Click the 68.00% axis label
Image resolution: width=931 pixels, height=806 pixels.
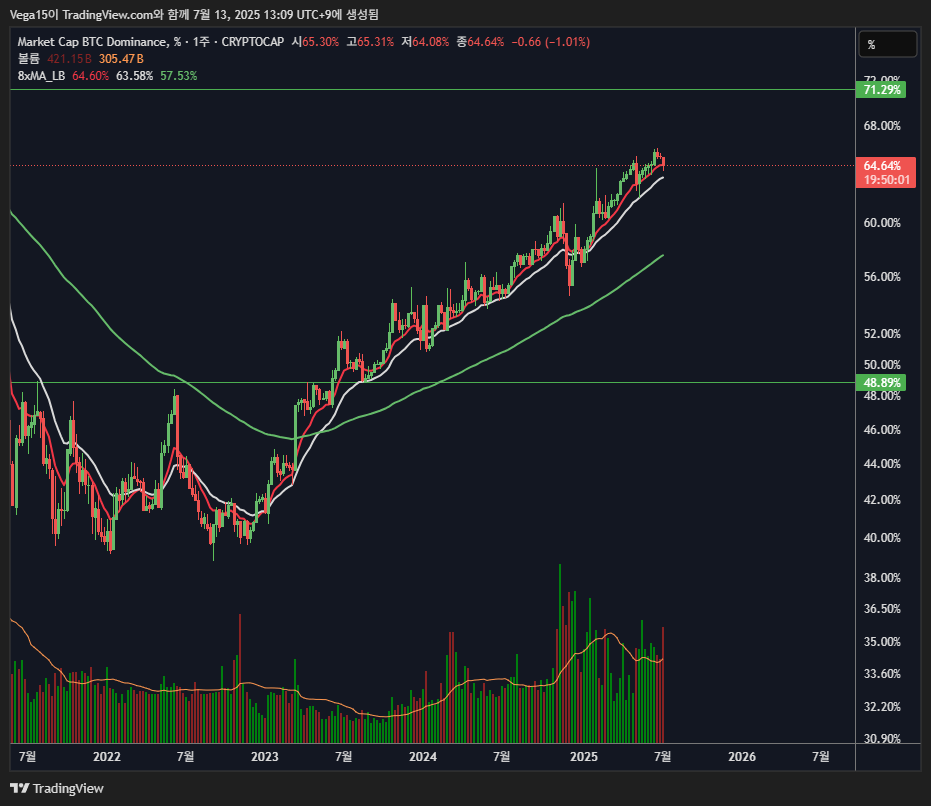tap(882, 125)
